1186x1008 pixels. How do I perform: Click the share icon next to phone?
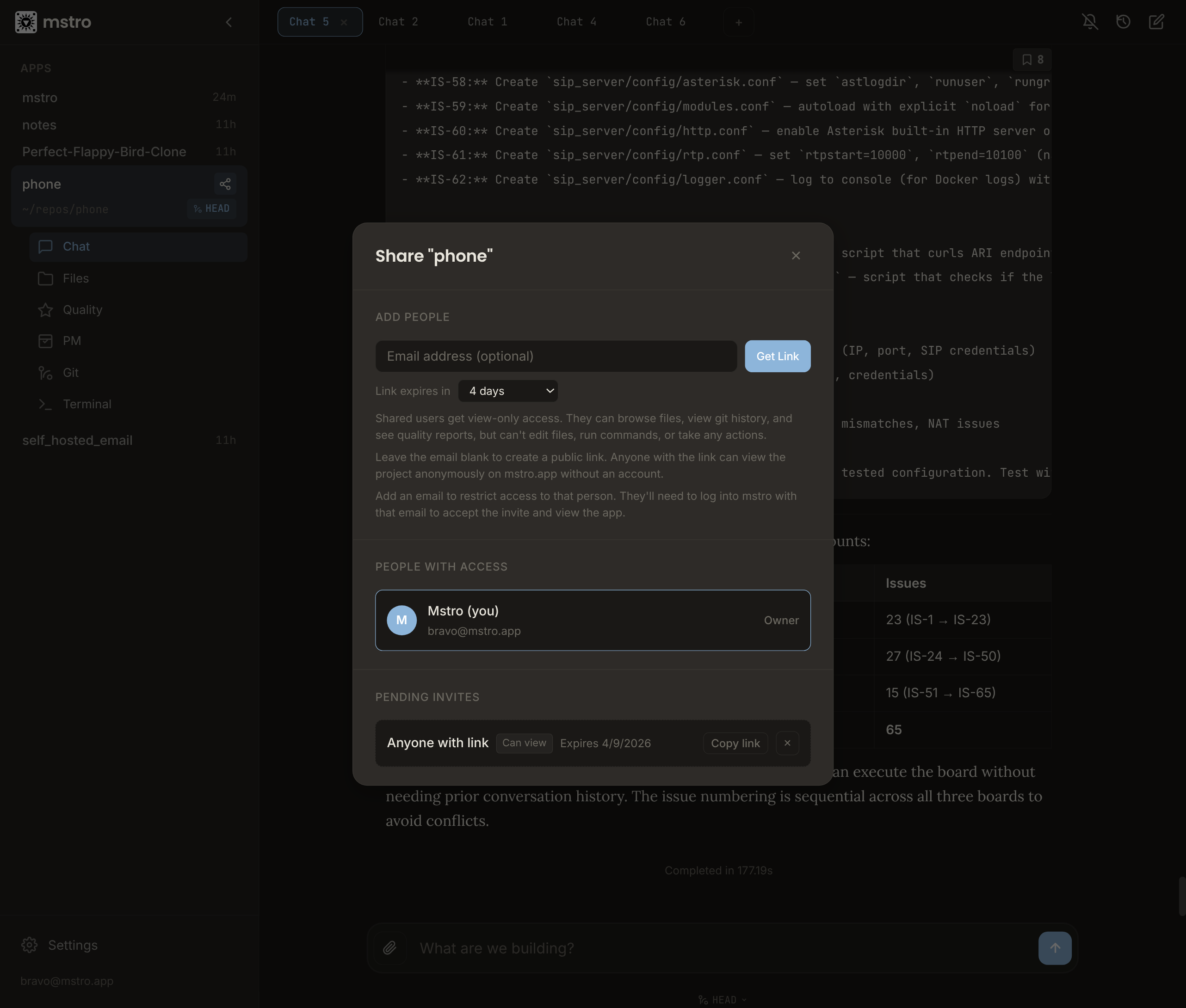[x=225, y=184]
